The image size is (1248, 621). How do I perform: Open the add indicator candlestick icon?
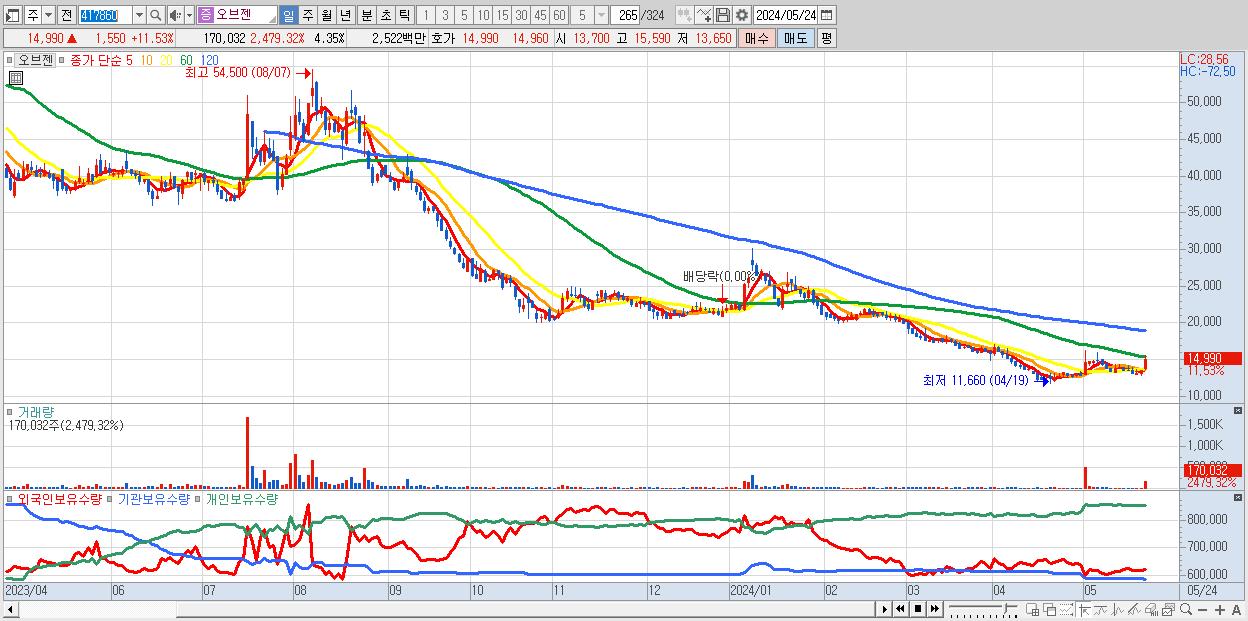tap(684, 15)
